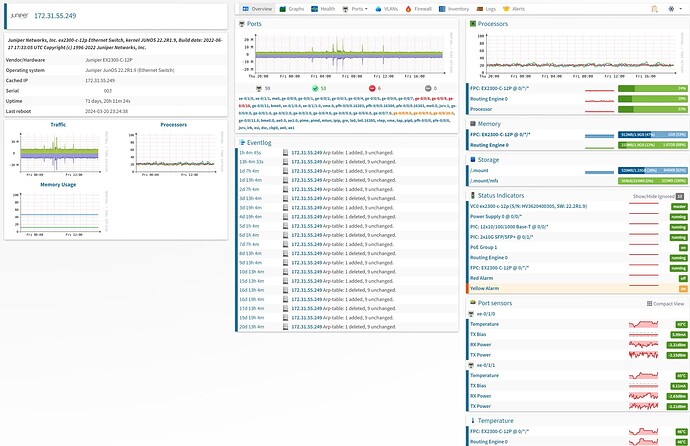Click the red down-ports icon showing 6

(372, 88)
